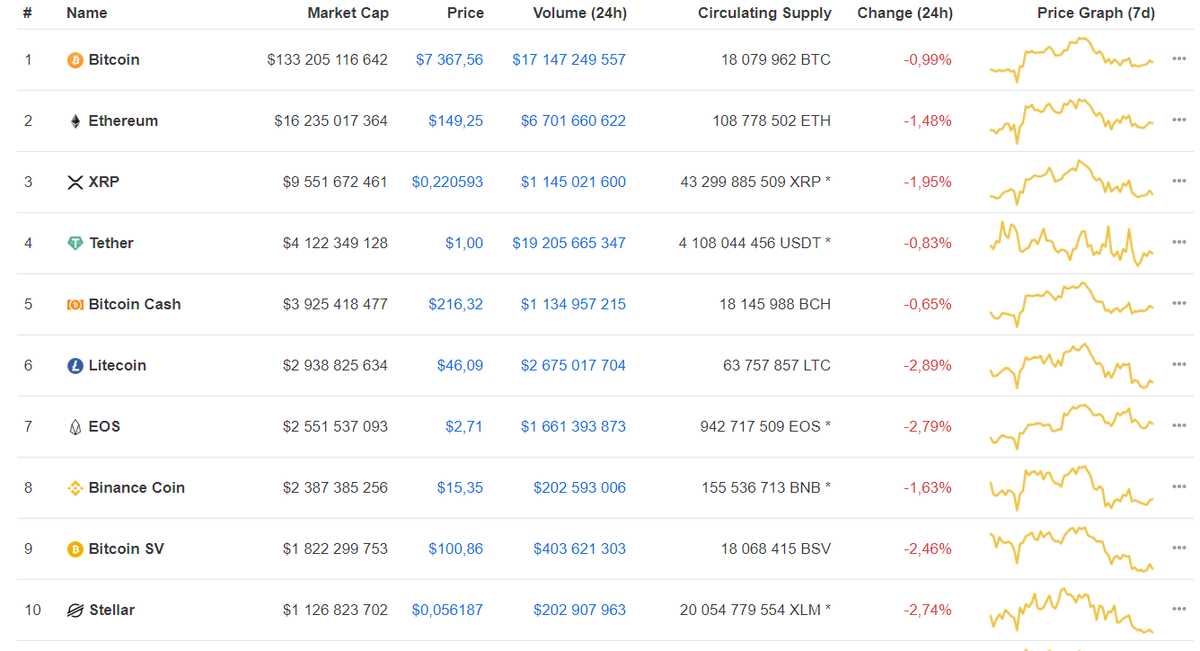The width and height of the screenshot is (1200, 651).
Task: Open the three-dot menu for XRP row
Action: pos(1179,182)
